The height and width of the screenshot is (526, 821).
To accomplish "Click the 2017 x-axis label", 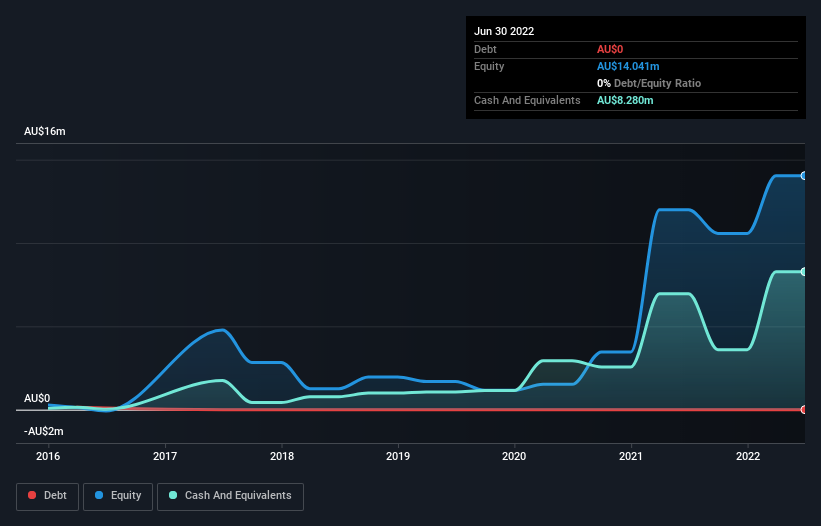I will (x=165, y=456).
